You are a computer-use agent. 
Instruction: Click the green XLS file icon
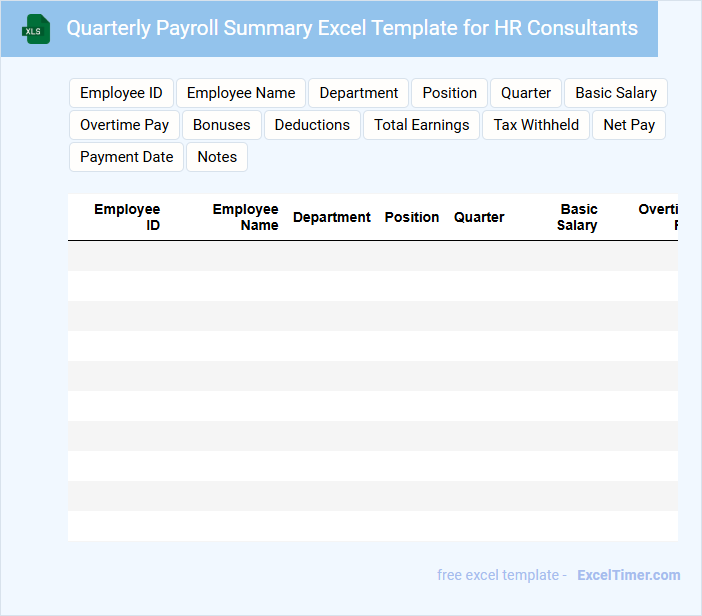(37, 29)
